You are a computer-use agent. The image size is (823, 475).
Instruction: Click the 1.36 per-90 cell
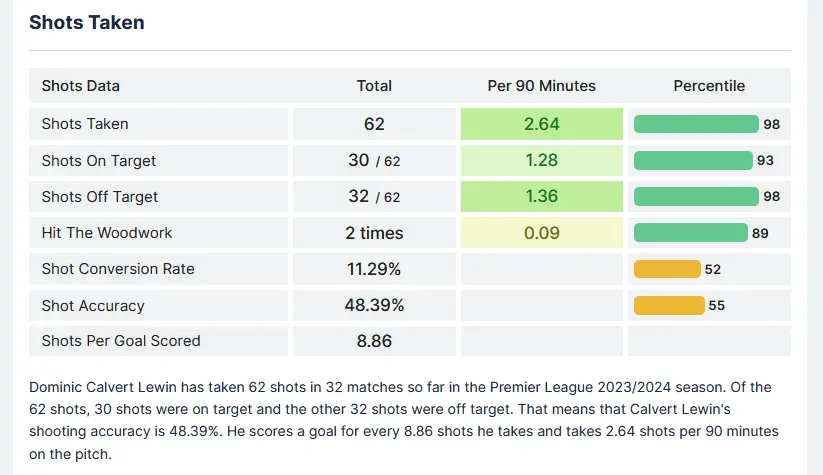tap(541, 196)
